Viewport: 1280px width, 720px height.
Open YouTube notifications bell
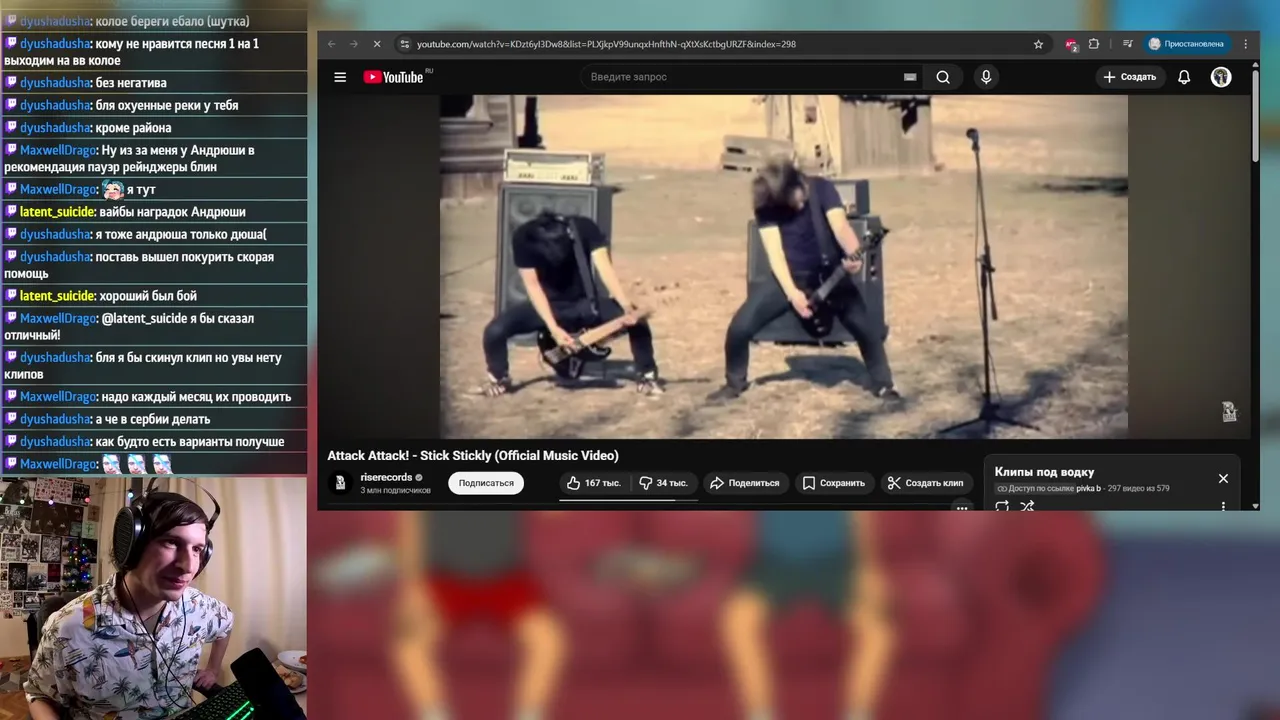(x=1184, y=77)
